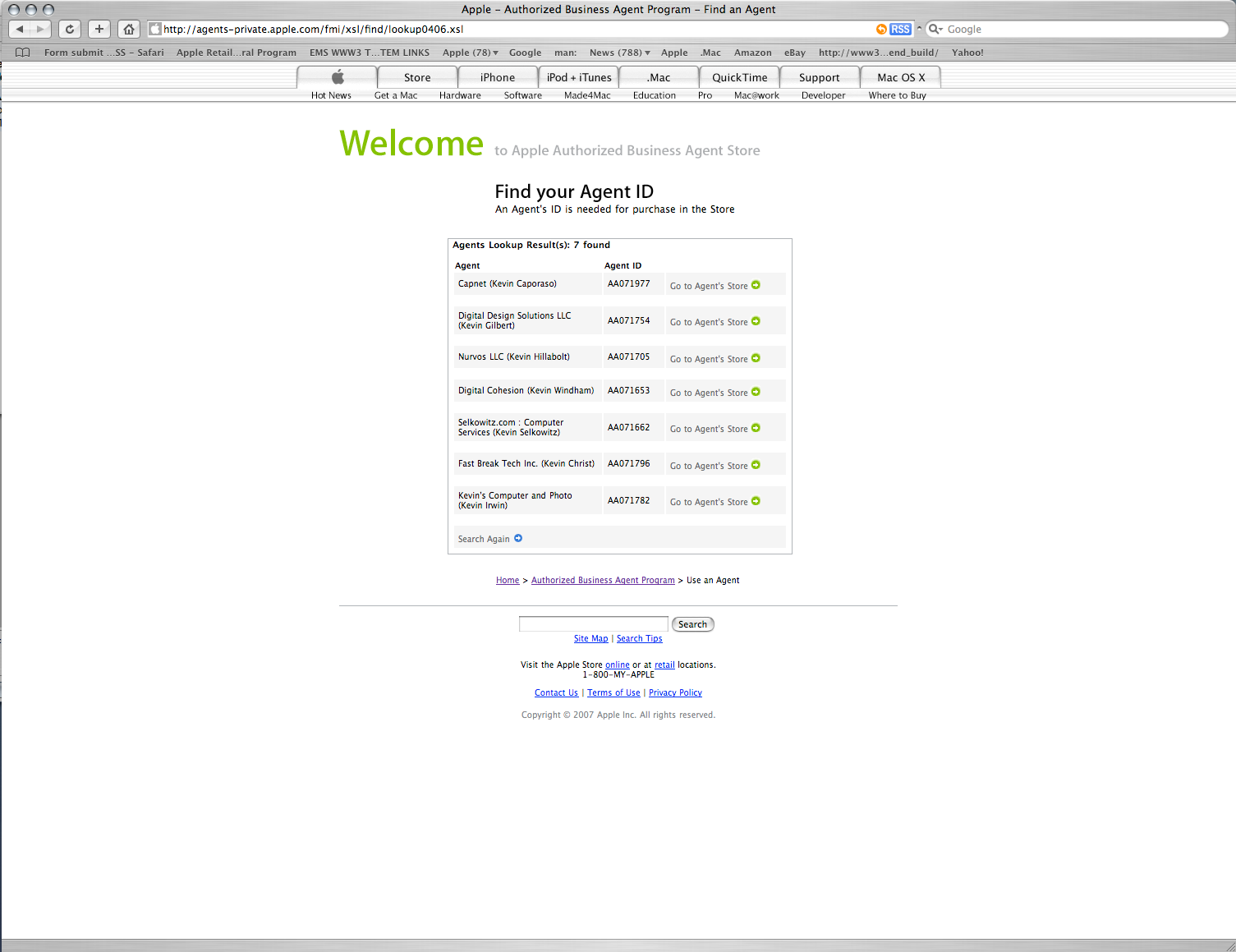
Task: Visit the Apple Store online link
Action: tap(618, 665)
